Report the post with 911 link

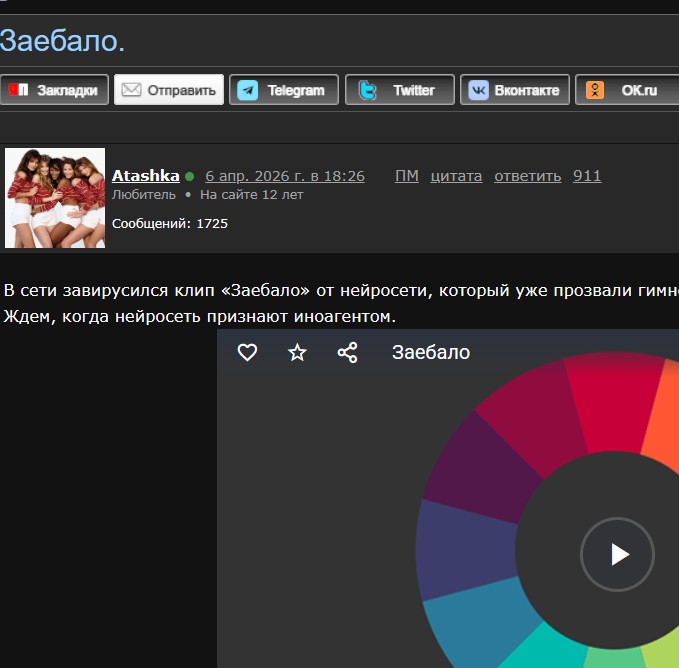pyautogui.click(x=587, y=176)
